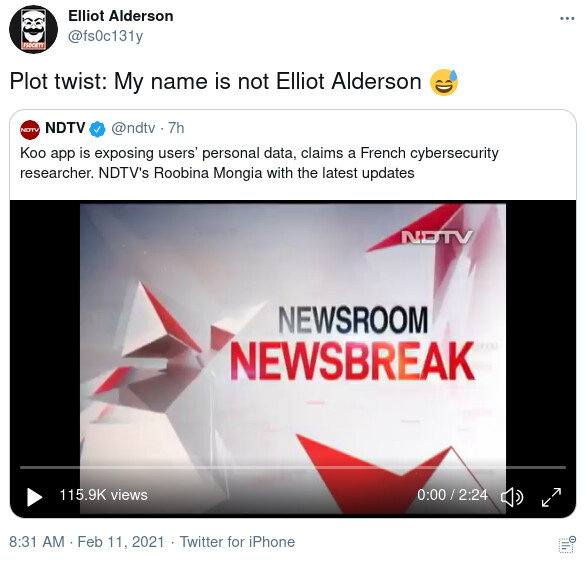Image resolution: width=585 pixels, height=563 pixels.
Task: Open the quoted NDTV tweet text
Action: [259, 163]
